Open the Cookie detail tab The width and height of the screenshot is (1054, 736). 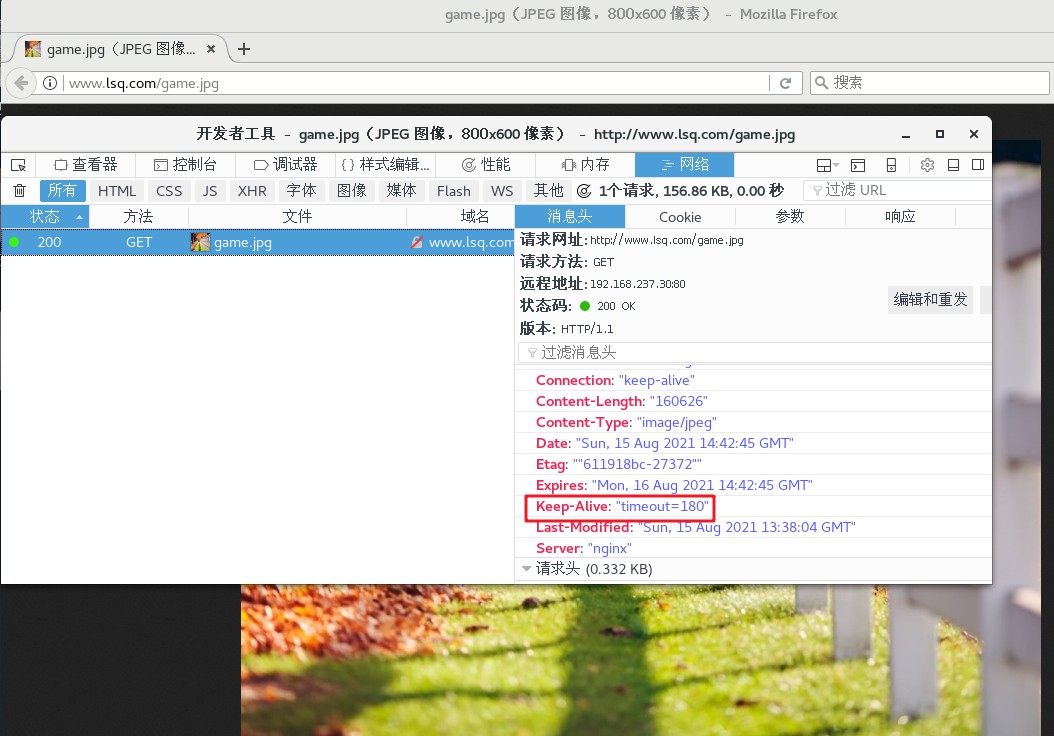680,216
